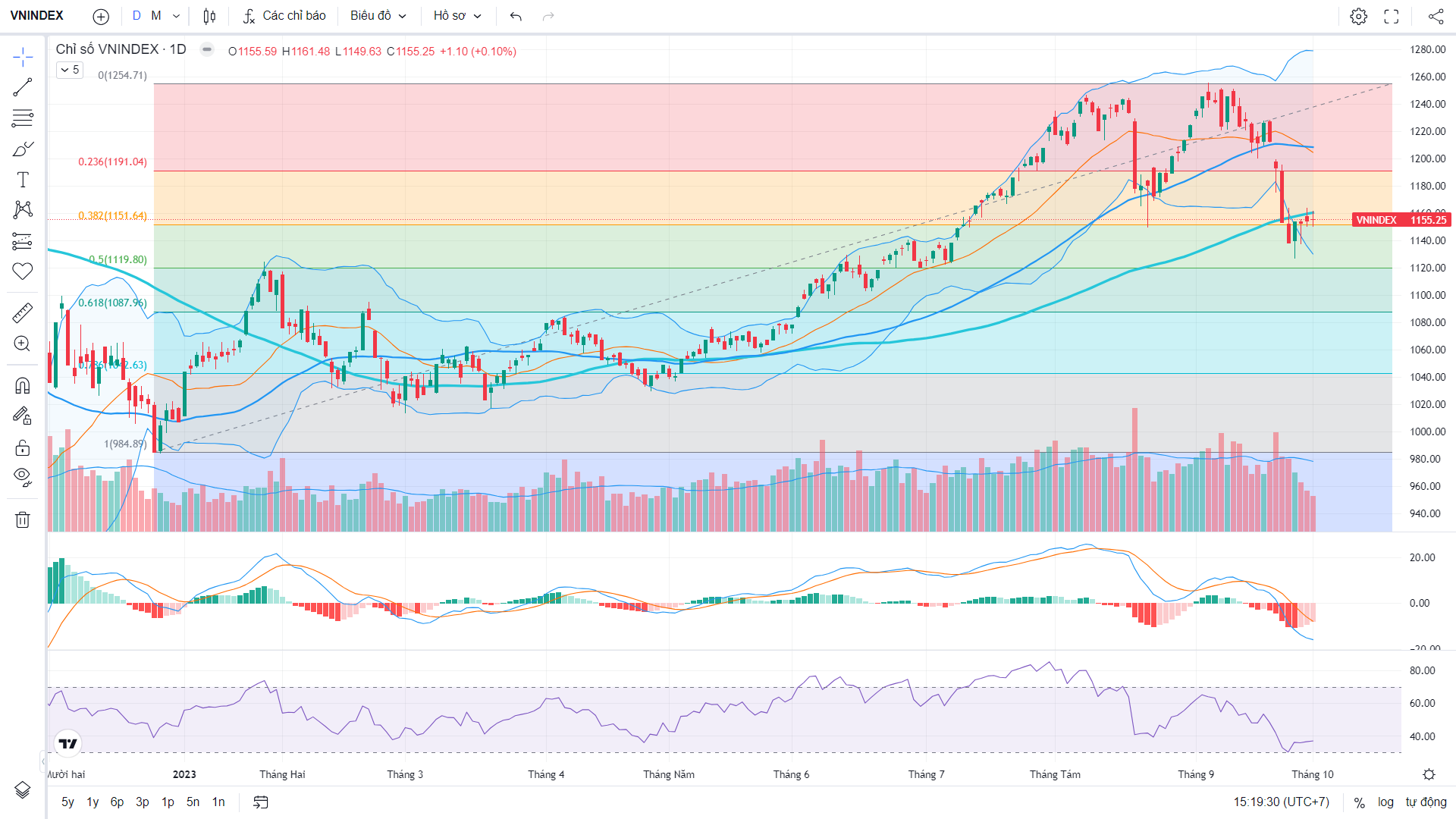This screenshot has width=1456, height=819.
Task: Toggle the tự động auto scale
Action: click(1426, 802)
